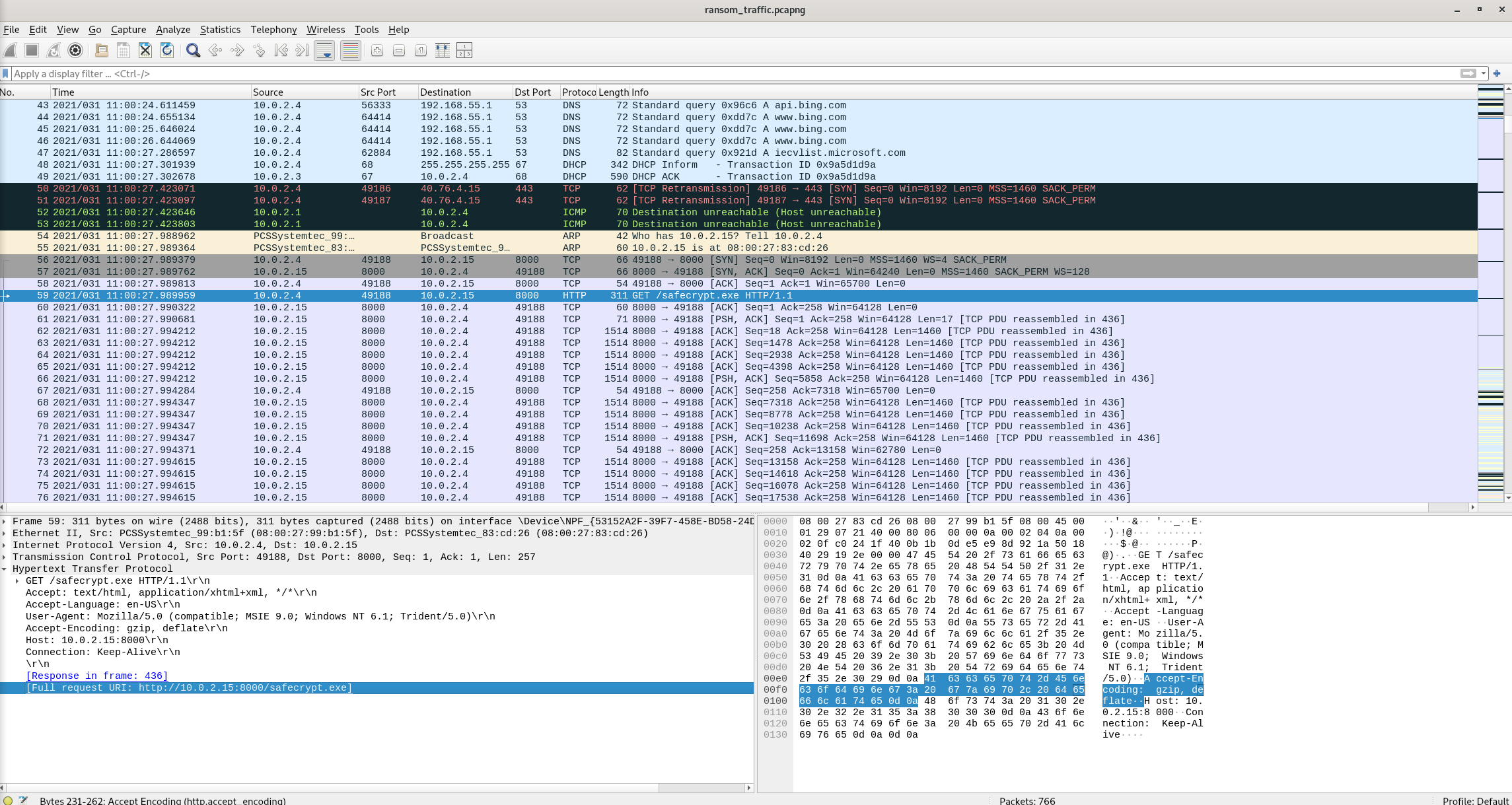This screenshot has width=1512, height=805.
Task: Expand Ethernet II layer
Action: [5, 533]
